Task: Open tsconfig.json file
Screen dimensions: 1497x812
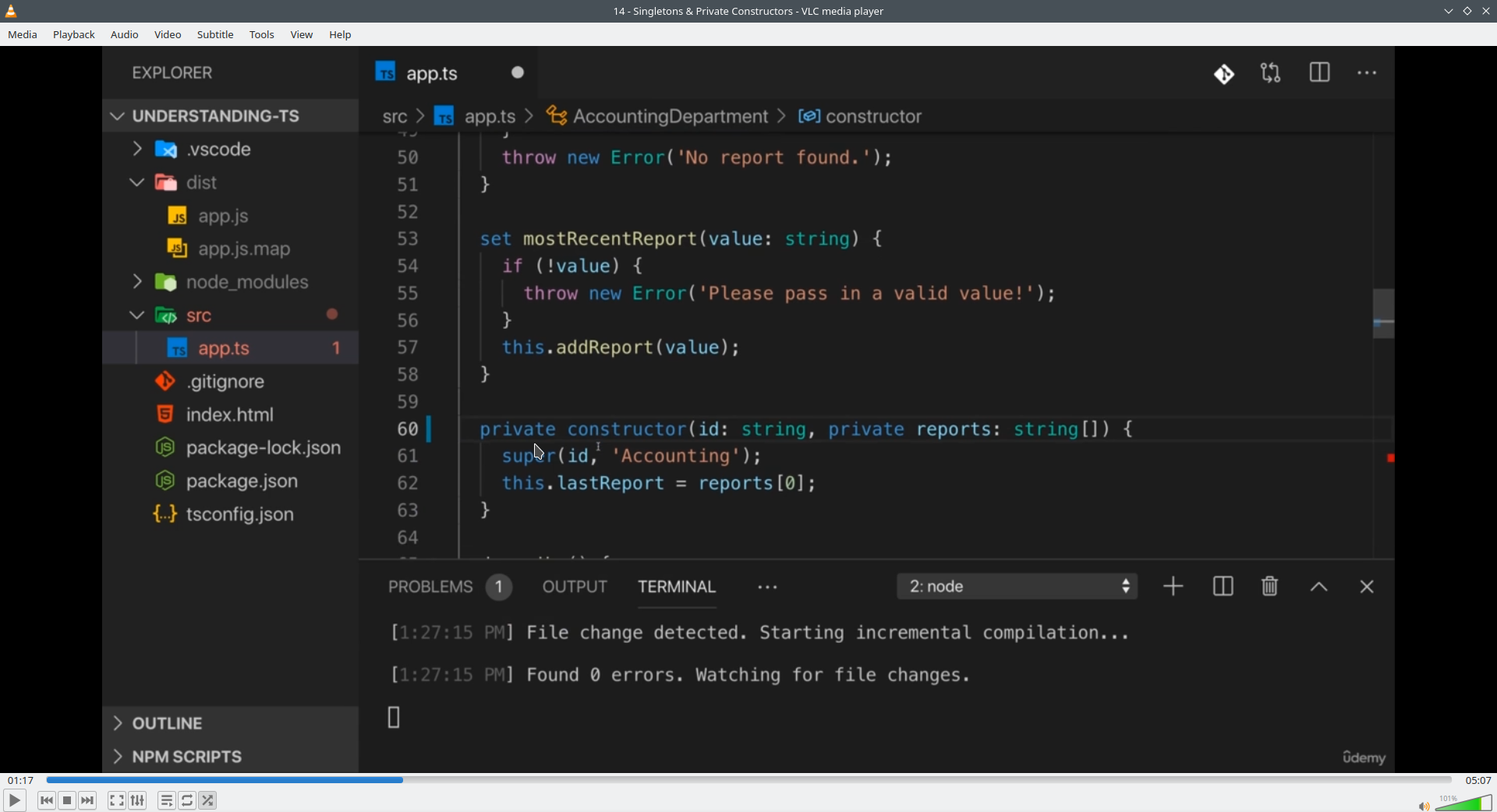Action: [230, 514]
